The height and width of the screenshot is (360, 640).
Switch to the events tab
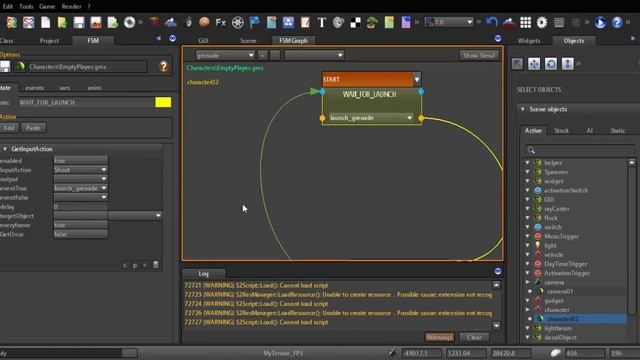[x=35, y=88]
